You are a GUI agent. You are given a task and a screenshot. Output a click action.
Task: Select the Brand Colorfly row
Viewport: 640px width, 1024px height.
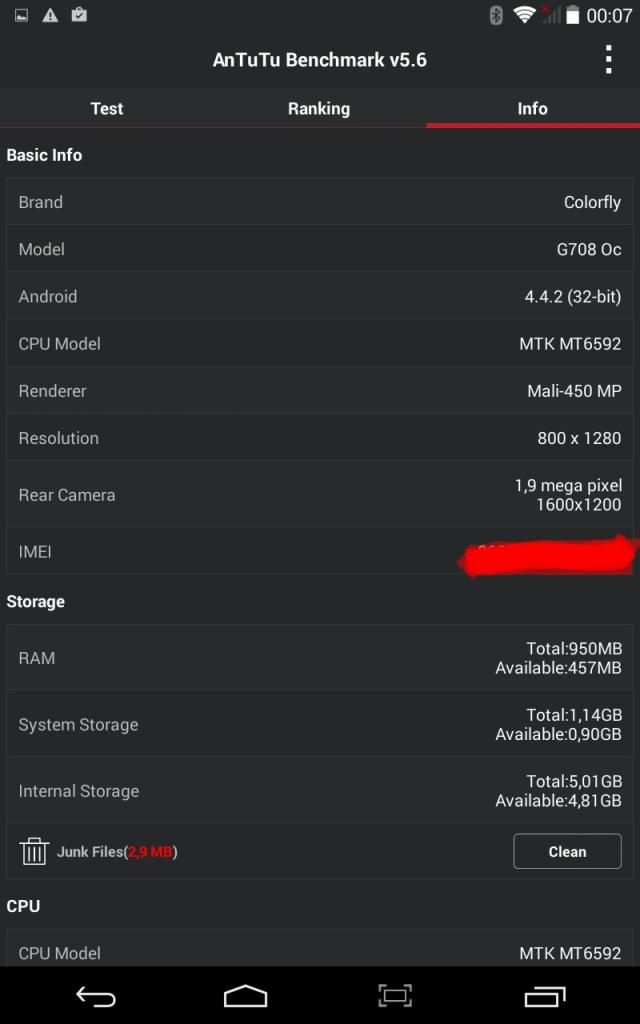point(320,202)
